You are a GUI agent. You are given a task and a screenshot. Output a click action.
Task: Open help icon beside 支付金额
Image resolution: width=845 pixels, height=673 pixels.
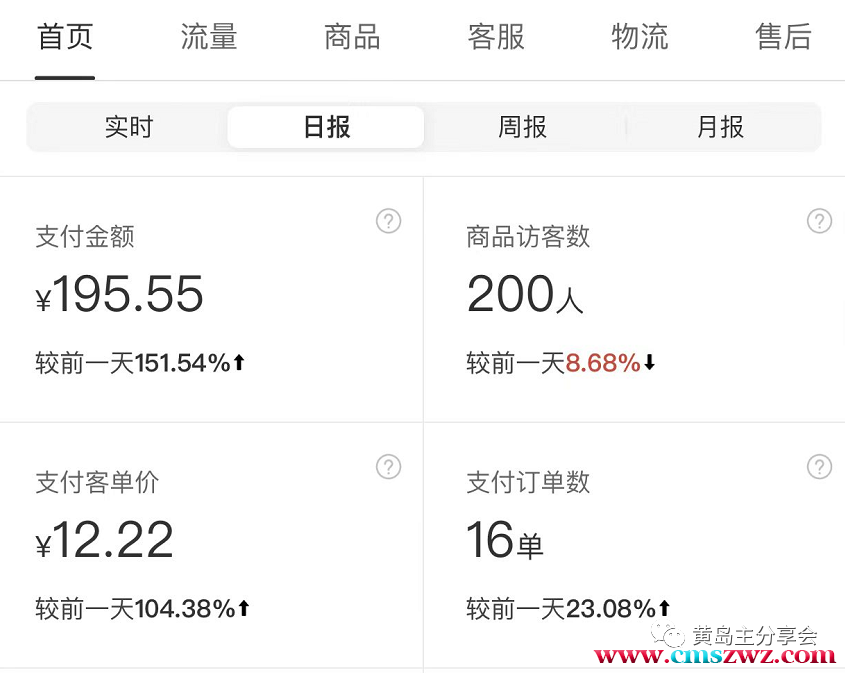pos(388,221)
